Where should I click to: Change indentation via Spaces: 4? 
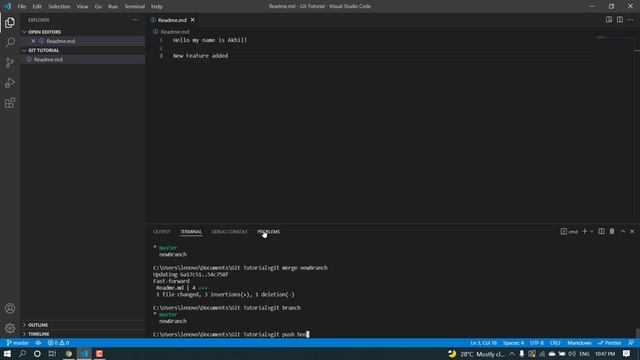click(x=513, y=343)
